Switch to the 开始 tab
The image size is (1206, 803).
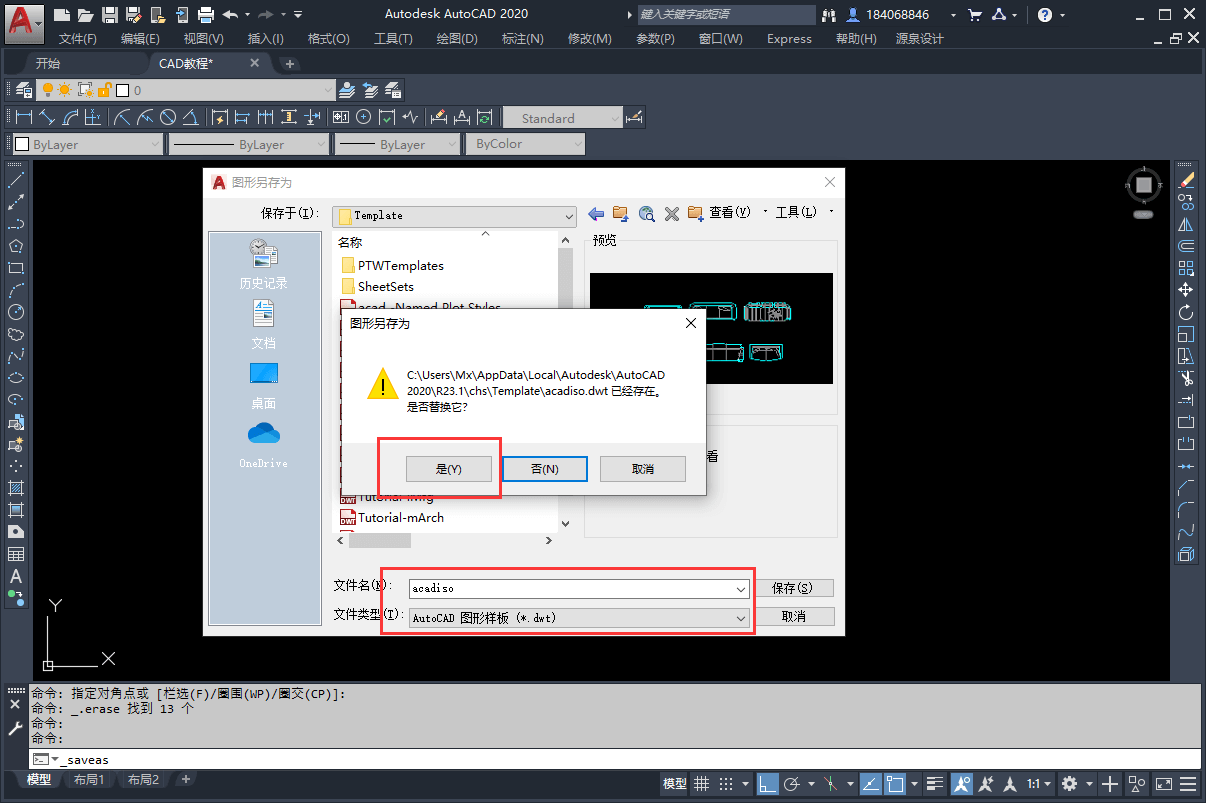point(48,63)
